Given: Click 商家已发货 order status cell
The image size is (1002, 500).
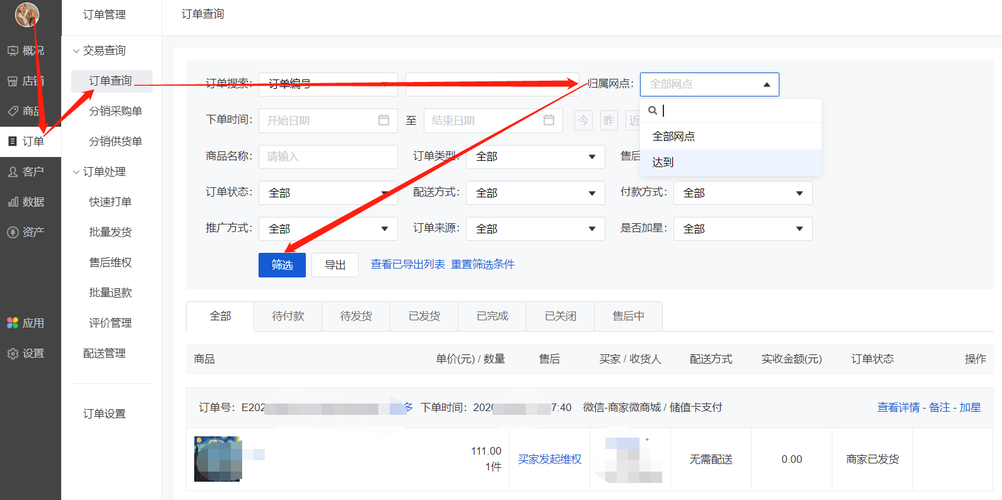Looking at the screenshot, I should click(872, 459).
